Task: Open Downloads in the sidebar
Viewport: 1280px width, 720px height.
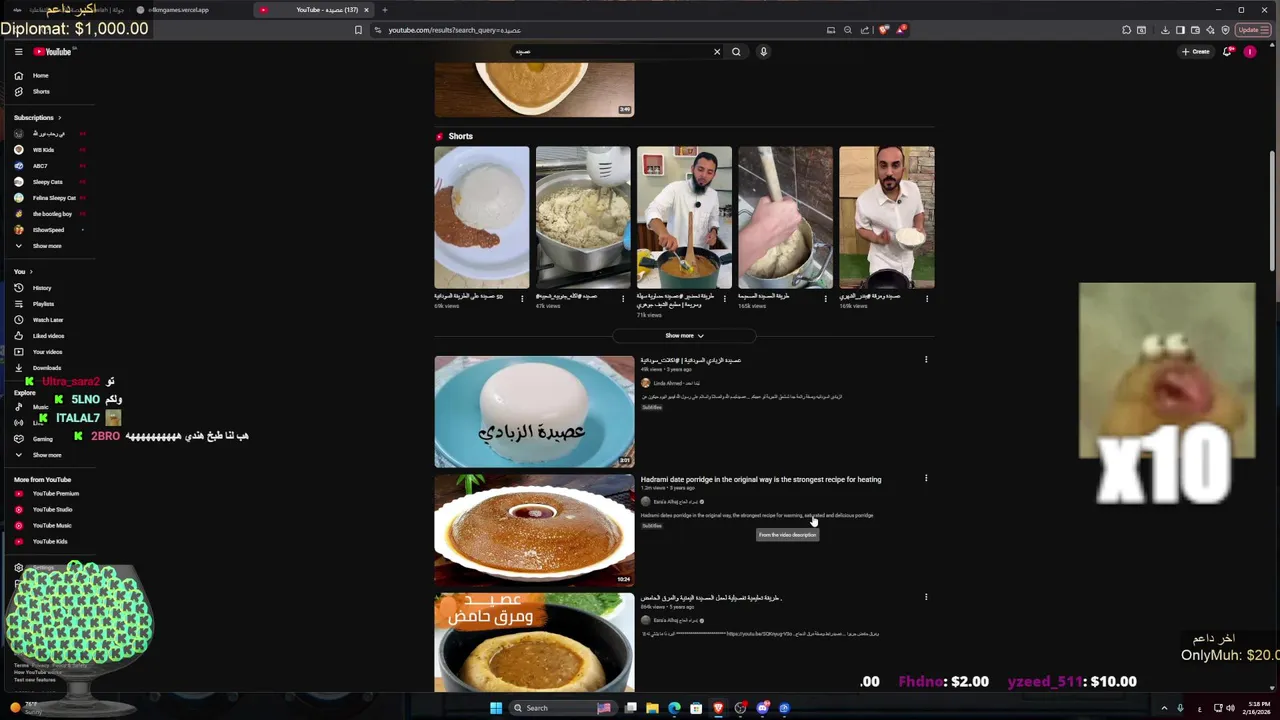Action: (46, 368)
